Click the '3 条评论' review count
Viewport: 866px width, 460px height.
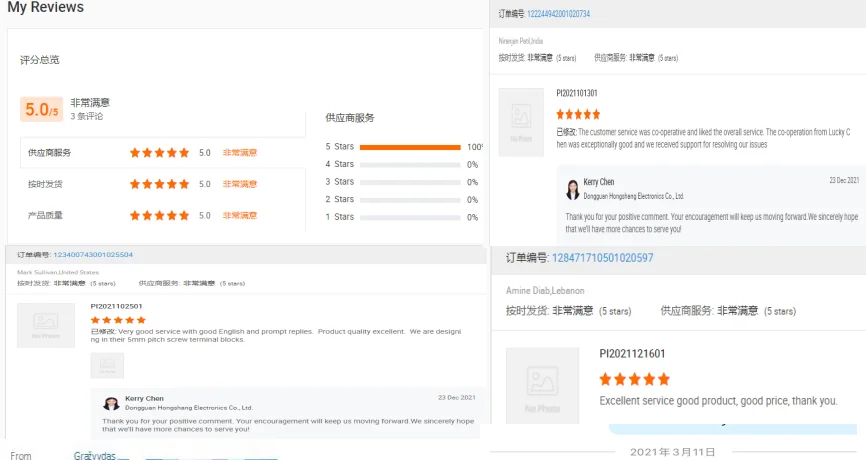pos(87,116)
